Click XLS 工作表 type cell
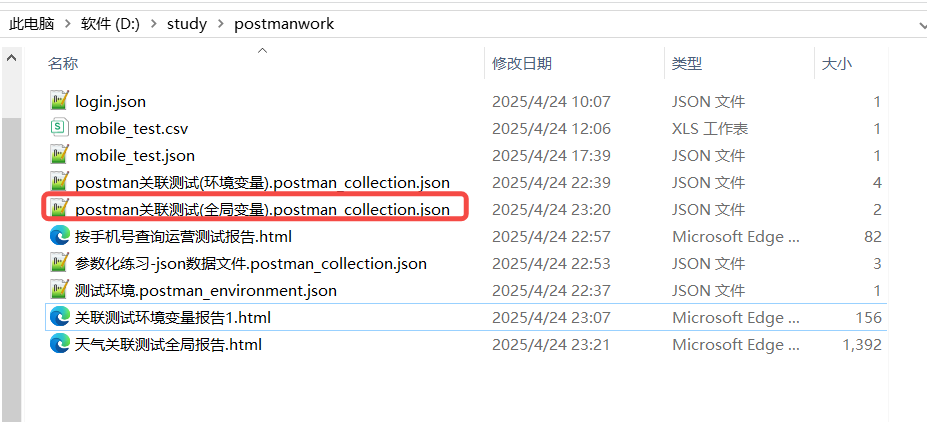The image size is (927, 422). coord(710,129)
